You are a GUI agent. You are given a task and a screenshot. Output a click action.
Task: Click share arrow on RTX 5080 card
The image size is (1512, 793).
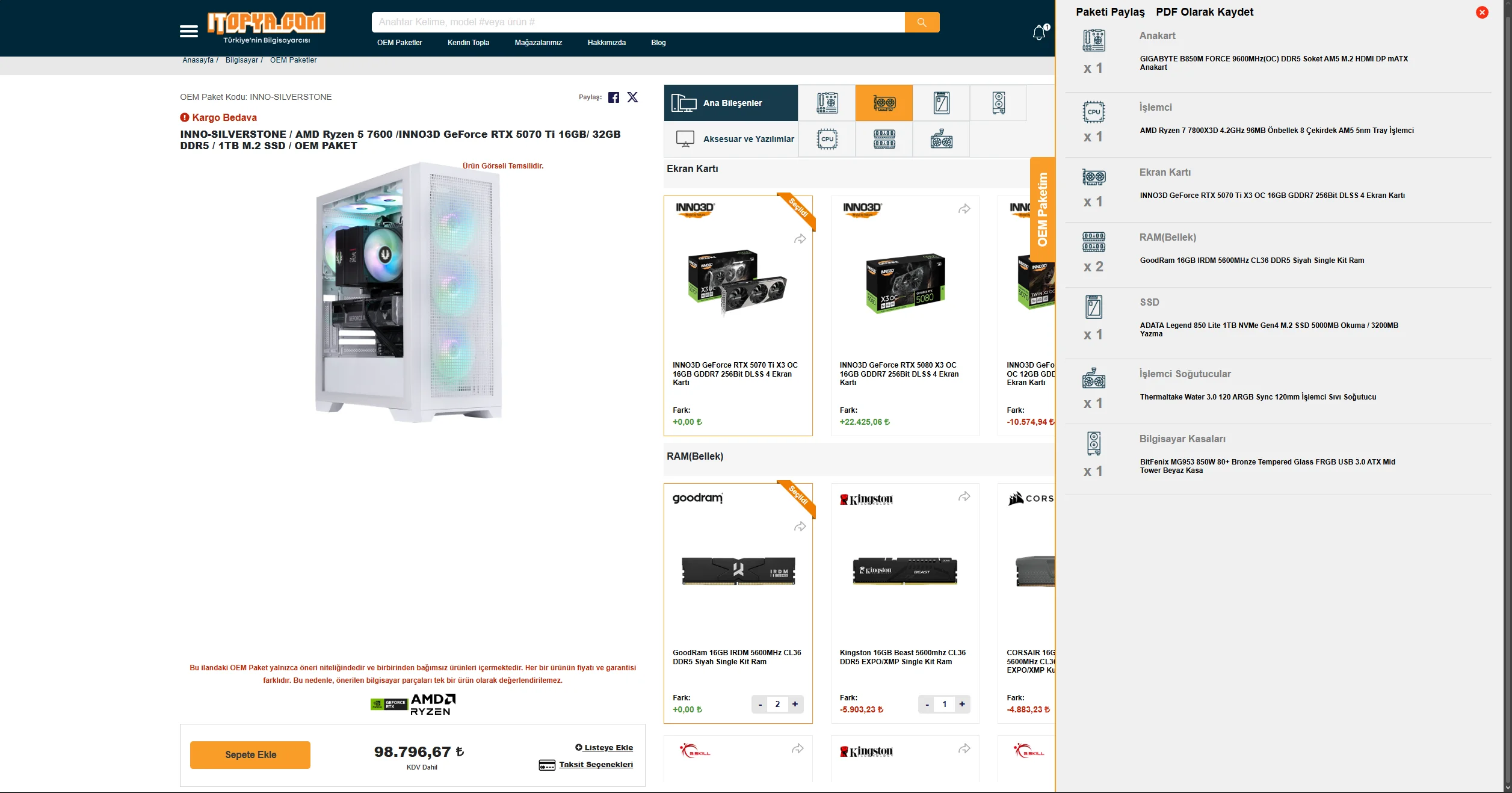[964, 209]
